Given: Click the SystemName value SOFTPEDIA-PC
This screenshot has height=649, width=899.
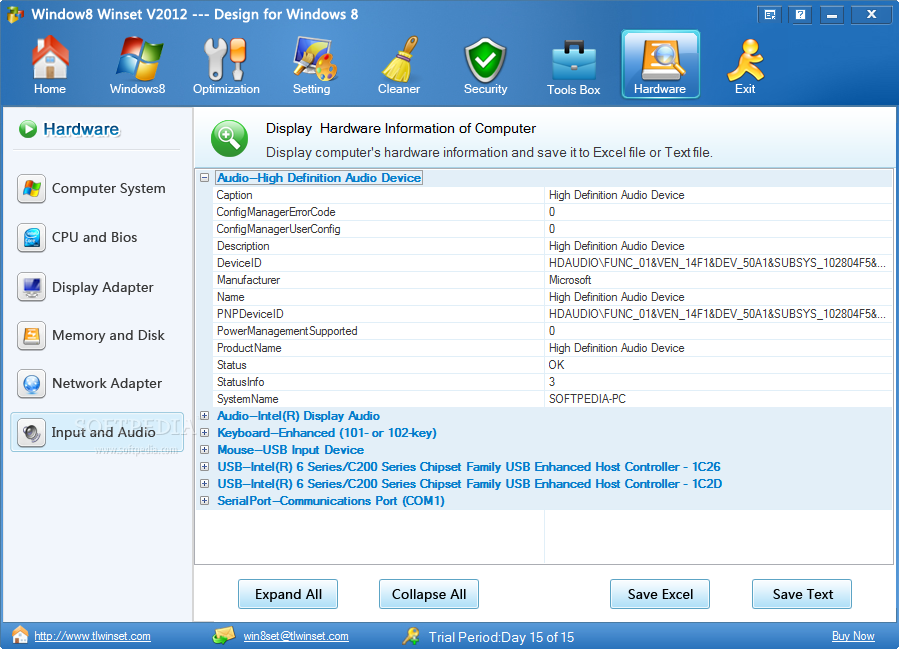Looking at the screenshot, I should point(587,399).
